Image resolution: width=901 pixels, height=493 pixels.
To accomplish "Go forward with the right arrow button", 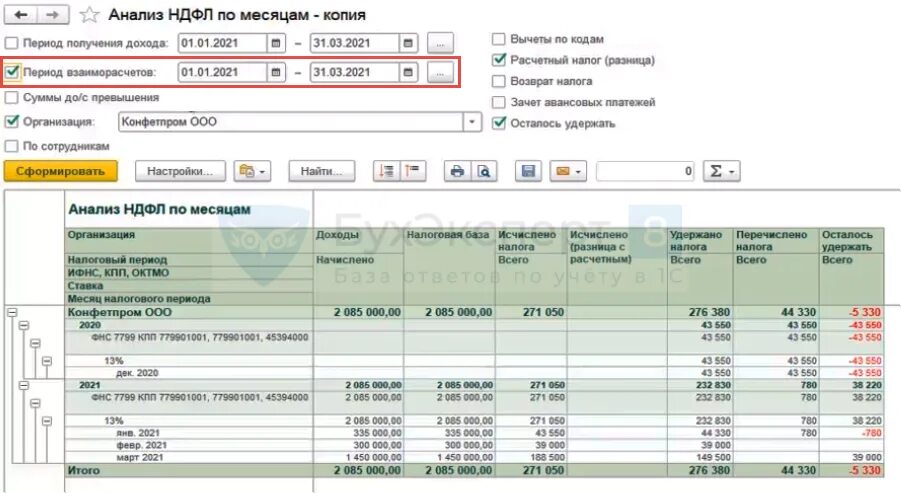I will (53, 14).
